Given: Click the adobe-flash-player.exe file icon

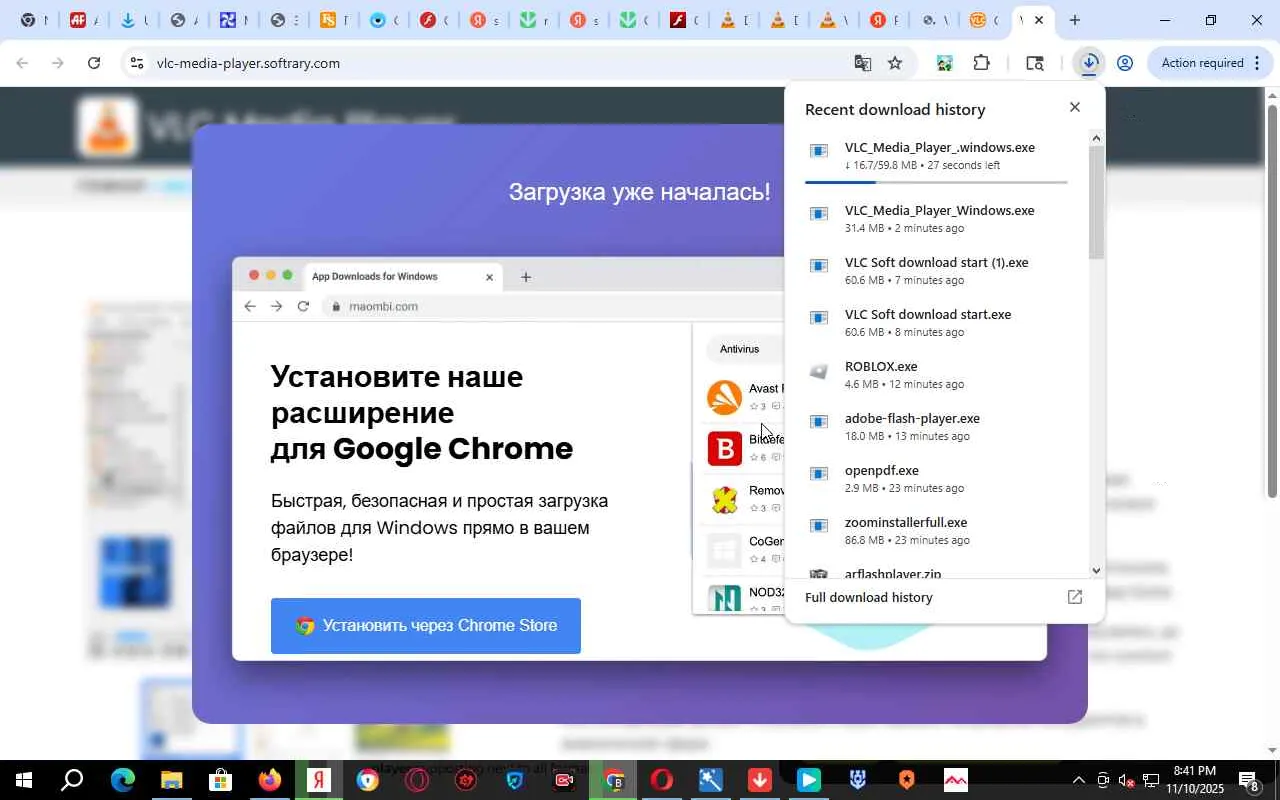Looking at the screenshot, I should (819, 422).
